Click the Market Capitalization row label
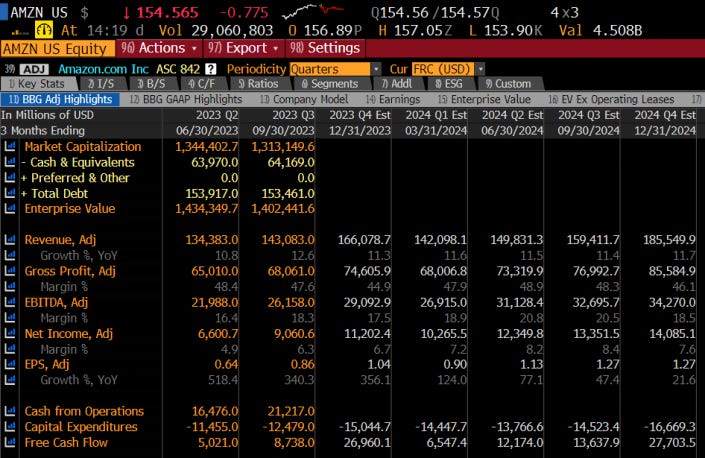This screenshot has height=458, width=705. tap(83, 147)
